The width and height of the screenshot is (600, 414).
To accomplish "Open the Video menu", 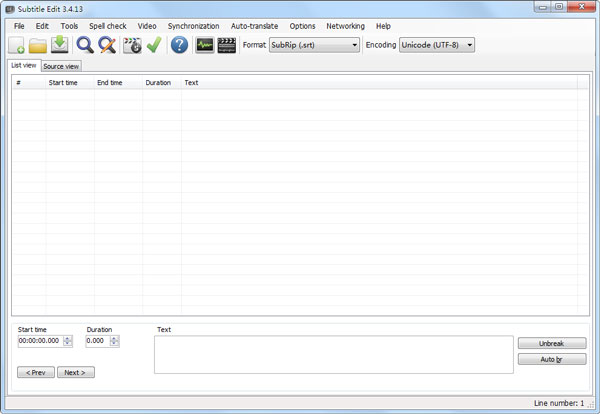I will coord(147,26).
